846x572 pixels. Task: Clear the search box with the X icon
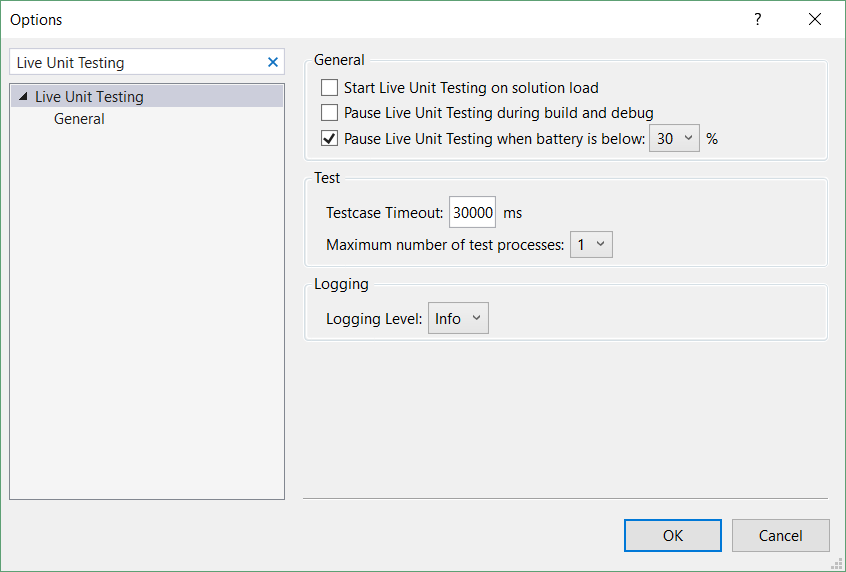[273, 62]
